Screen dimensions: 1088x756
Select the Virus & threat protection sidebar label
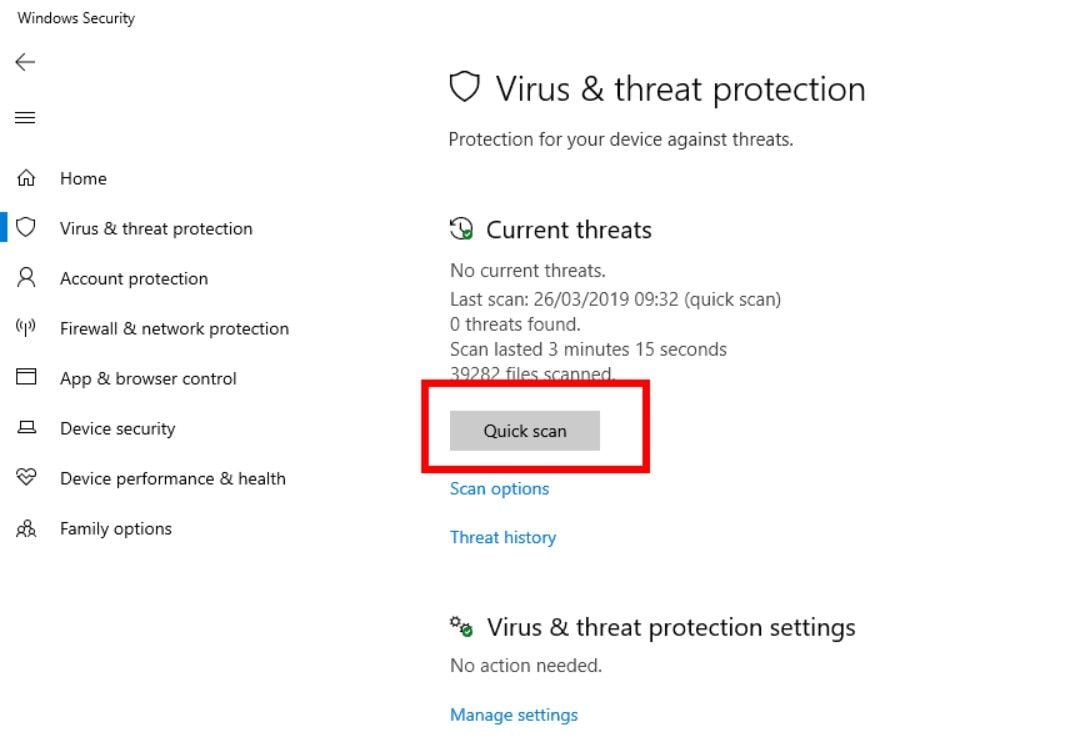point(156,229)
